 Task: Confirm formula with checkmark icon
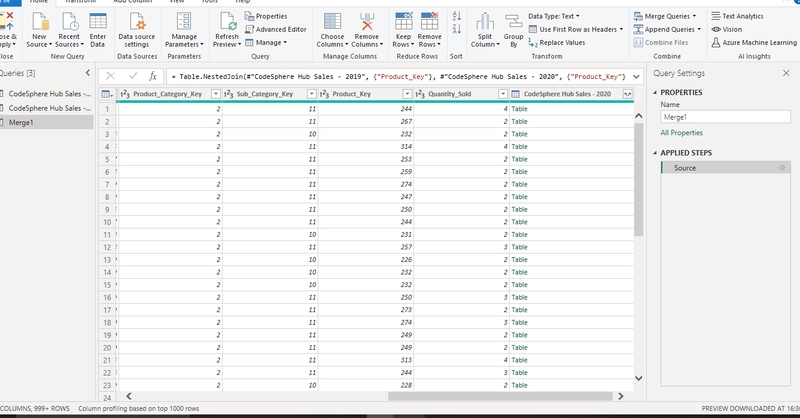[x=133, y=77]
